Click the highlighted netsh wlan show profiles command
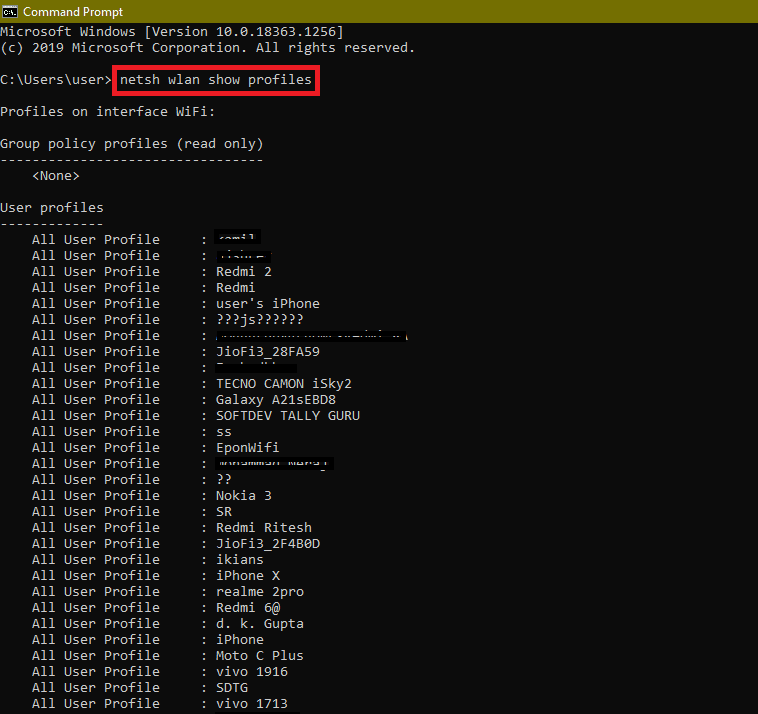This screenshot has height=714, width=758. [x=215, y=80]
